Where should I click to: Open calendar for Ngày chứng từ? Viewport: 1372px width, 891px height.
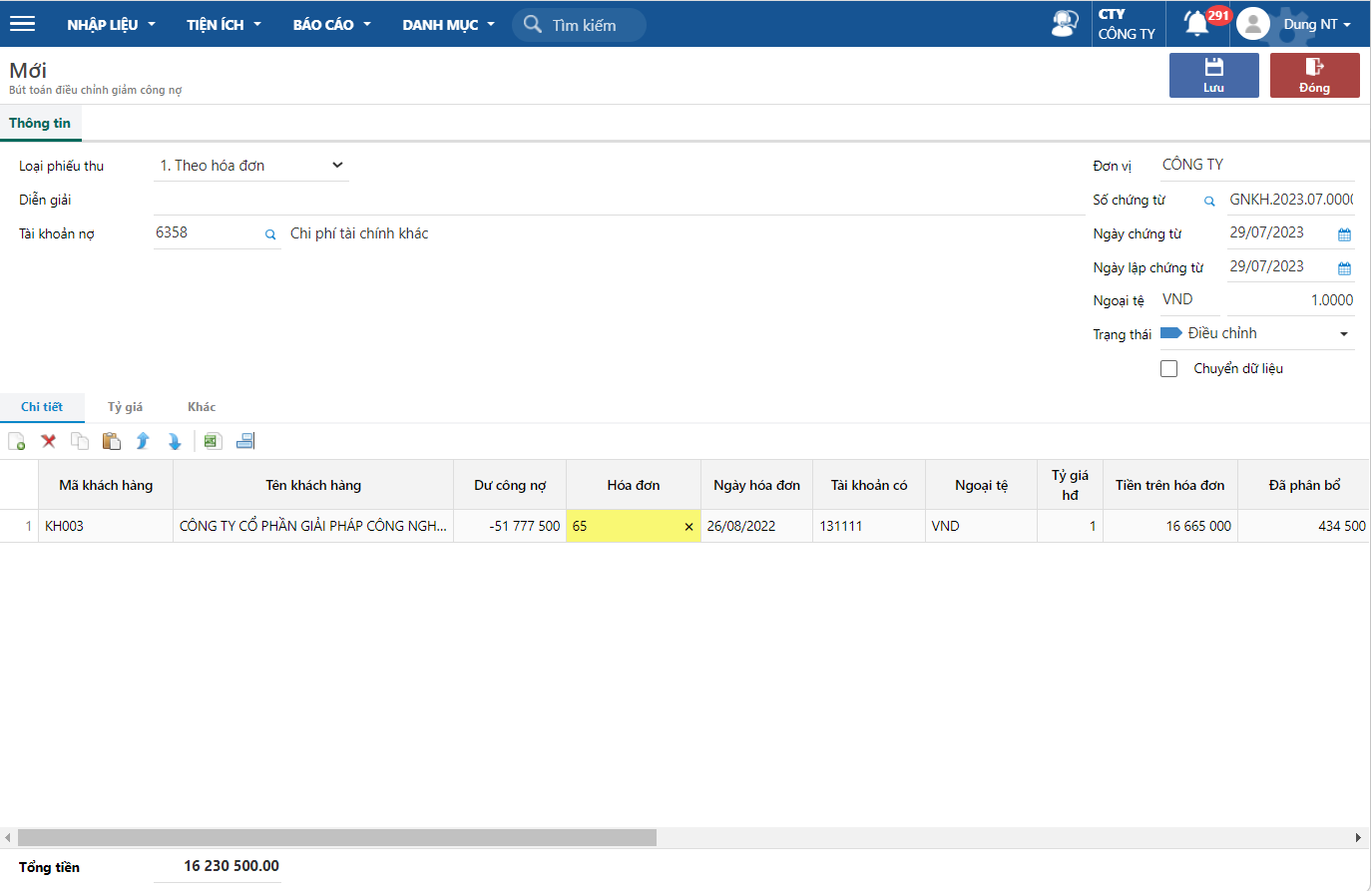[x=1344, y=234]
